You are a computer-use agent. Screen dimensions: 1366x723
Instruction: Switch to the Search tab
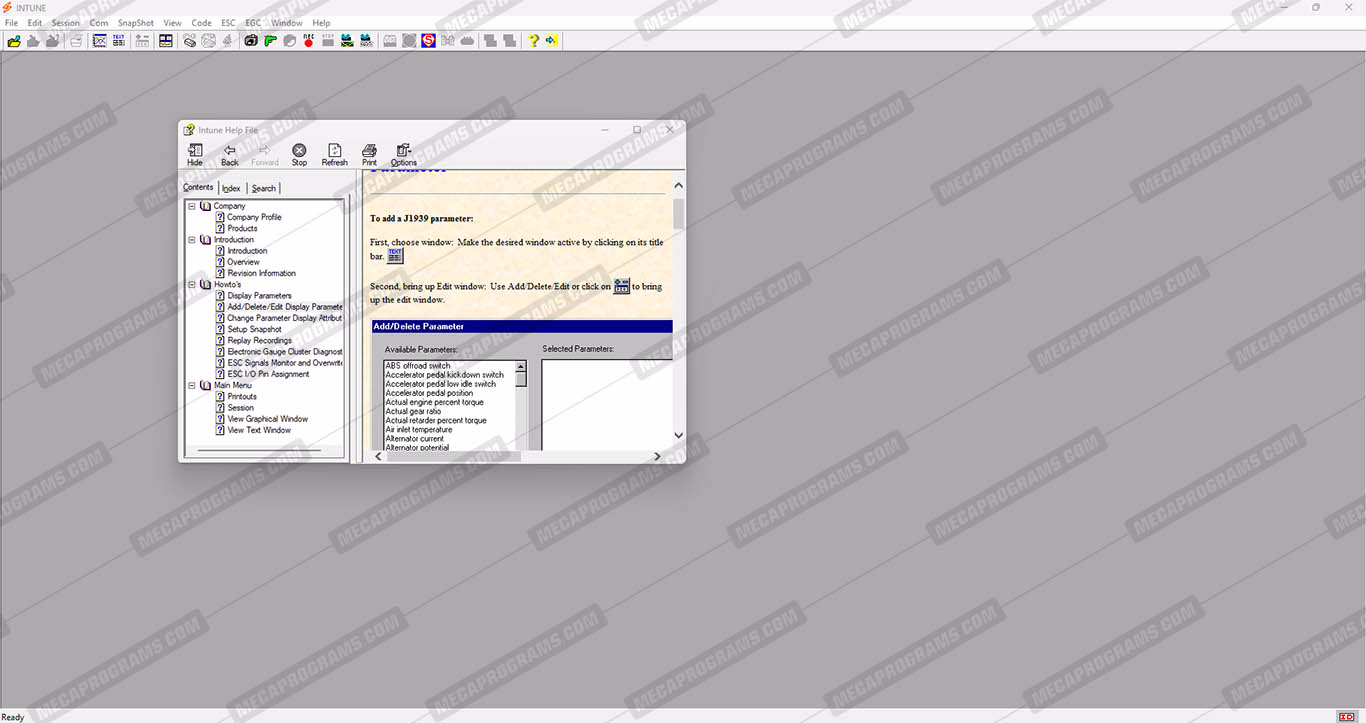point(264,188)
